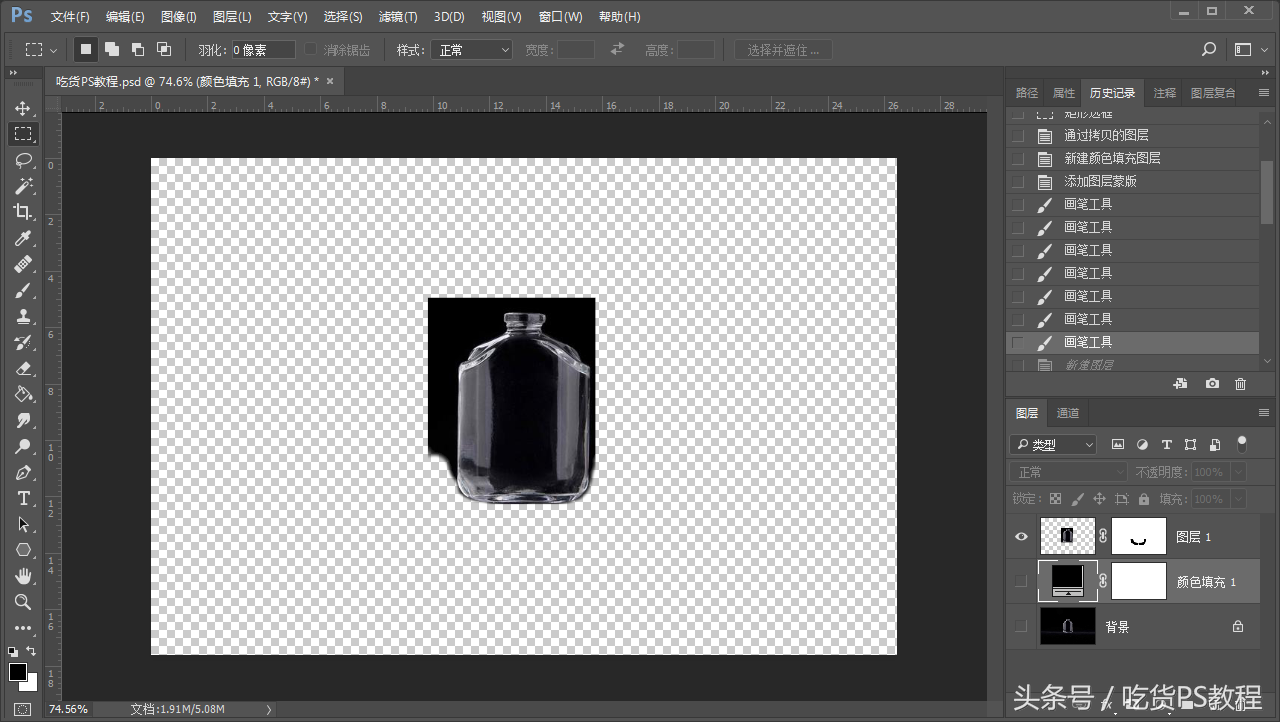Select the Lasso tool
This screenshot has height=722, width=1280.
point(22,160)
